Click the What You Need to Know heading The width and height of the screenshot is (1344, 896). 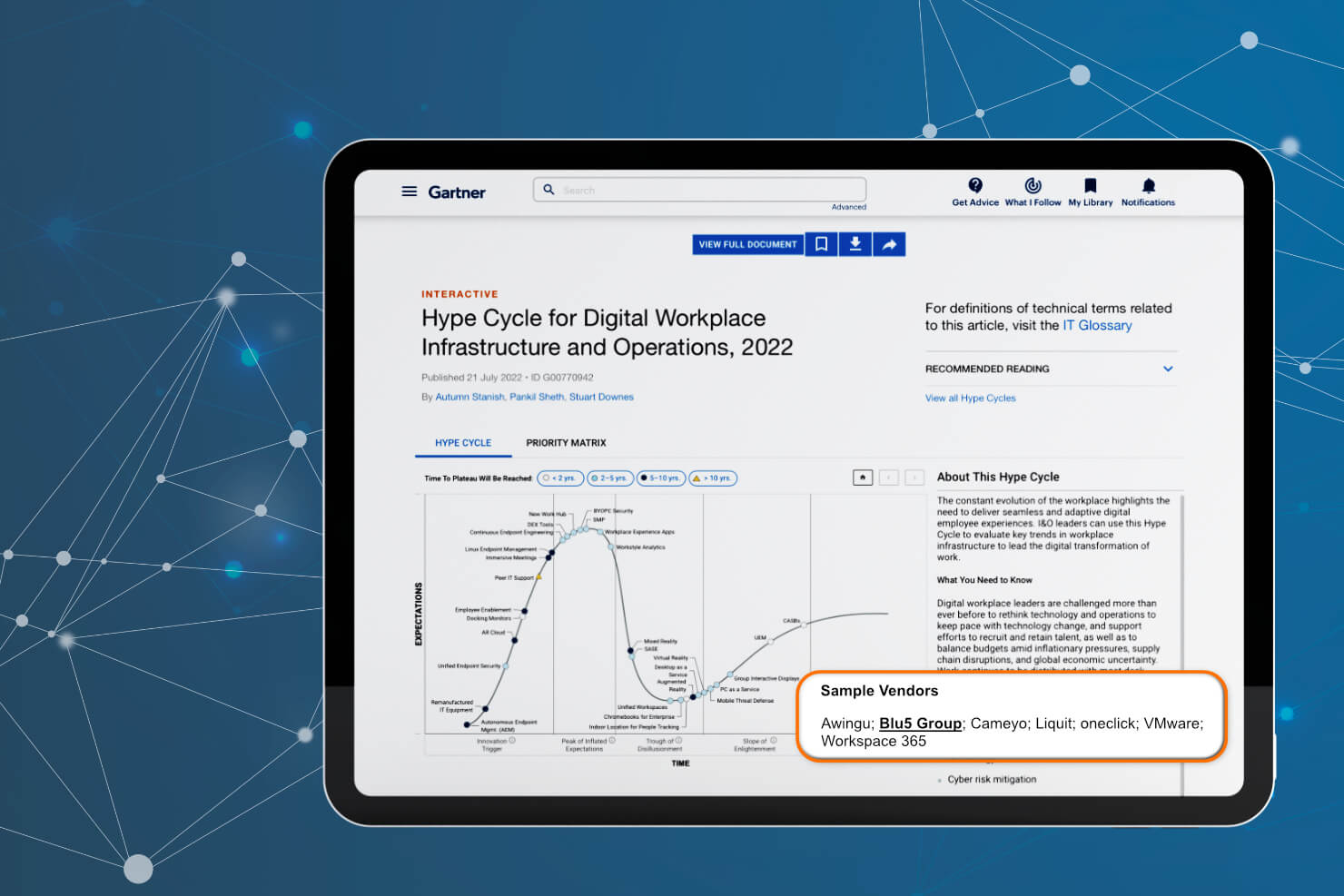[x=984, y=580]
